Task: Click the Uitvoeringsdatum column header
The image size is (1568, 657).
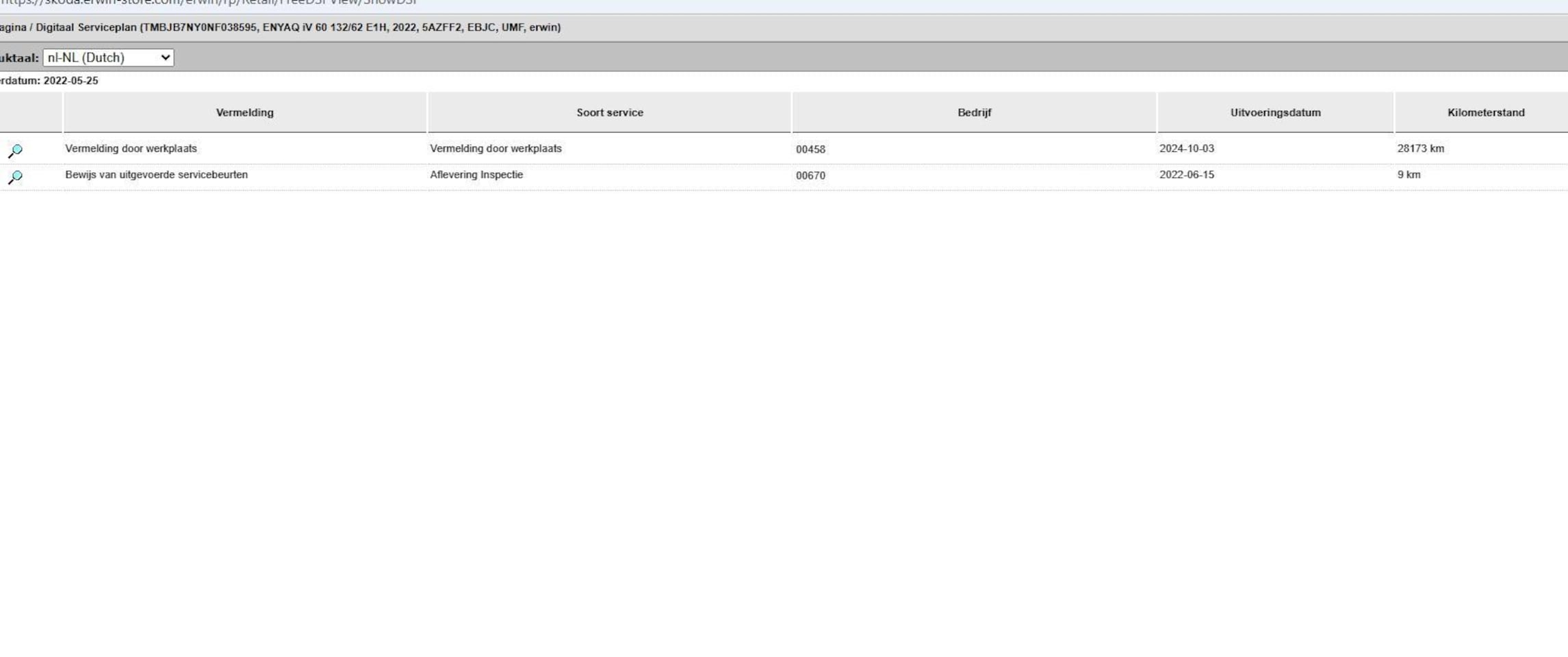Action: pos(1275,112)
